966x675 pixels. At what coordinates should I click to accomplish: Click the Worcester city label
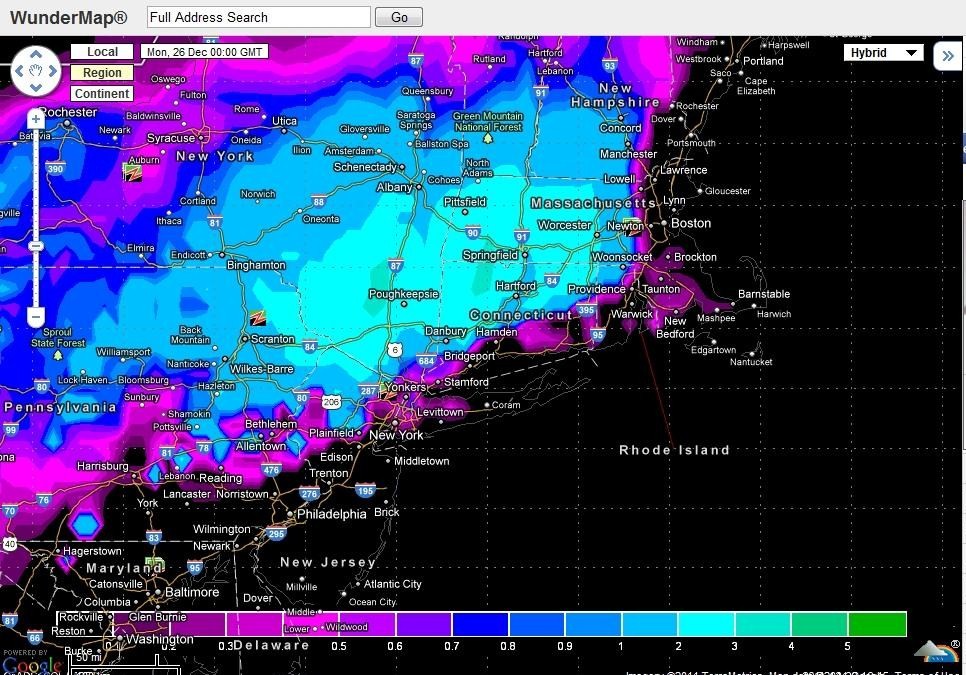[x=564, y=225]
